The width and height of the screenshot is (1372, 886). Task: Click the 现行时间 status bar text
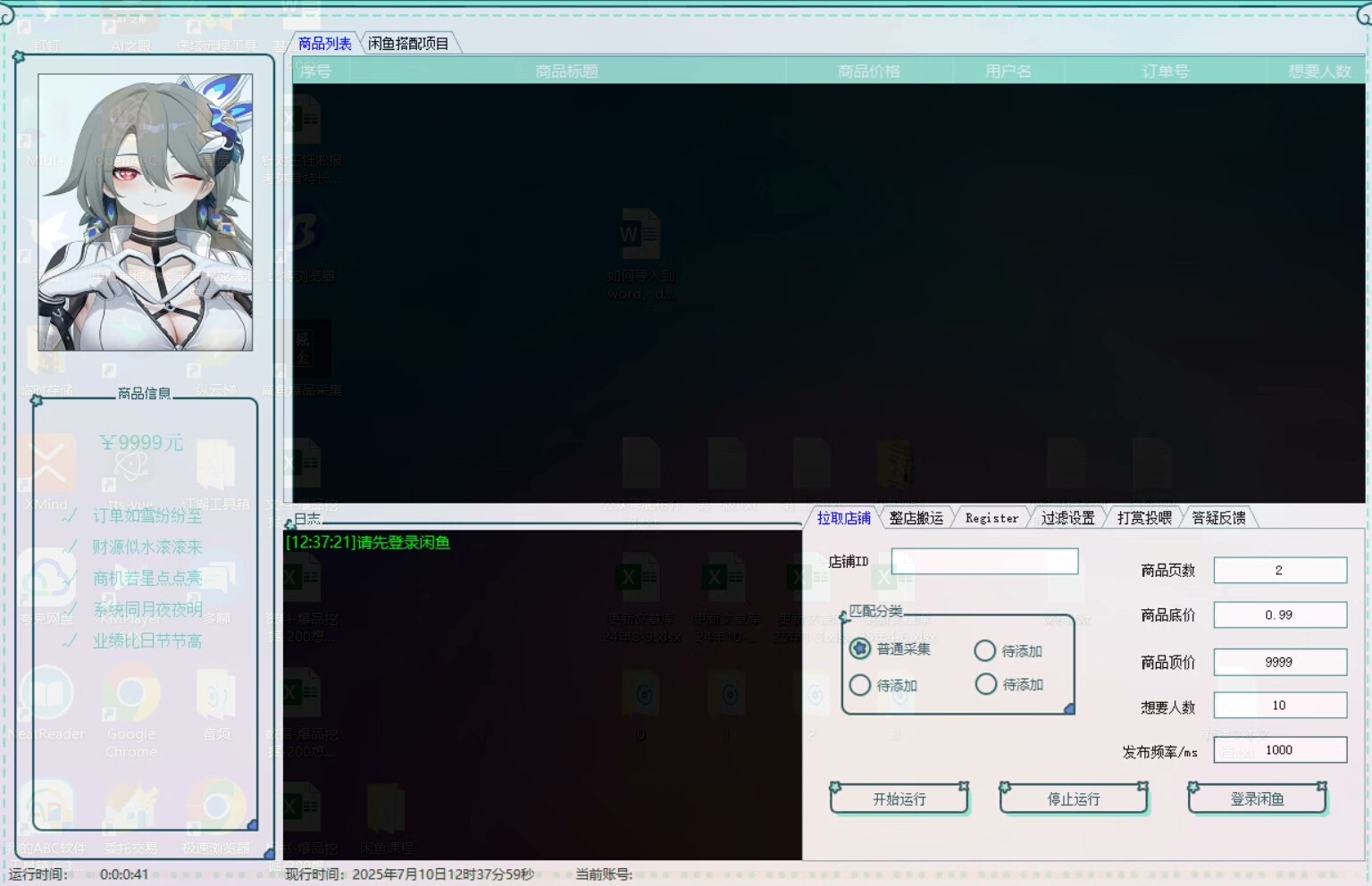(x=410, y=874)
